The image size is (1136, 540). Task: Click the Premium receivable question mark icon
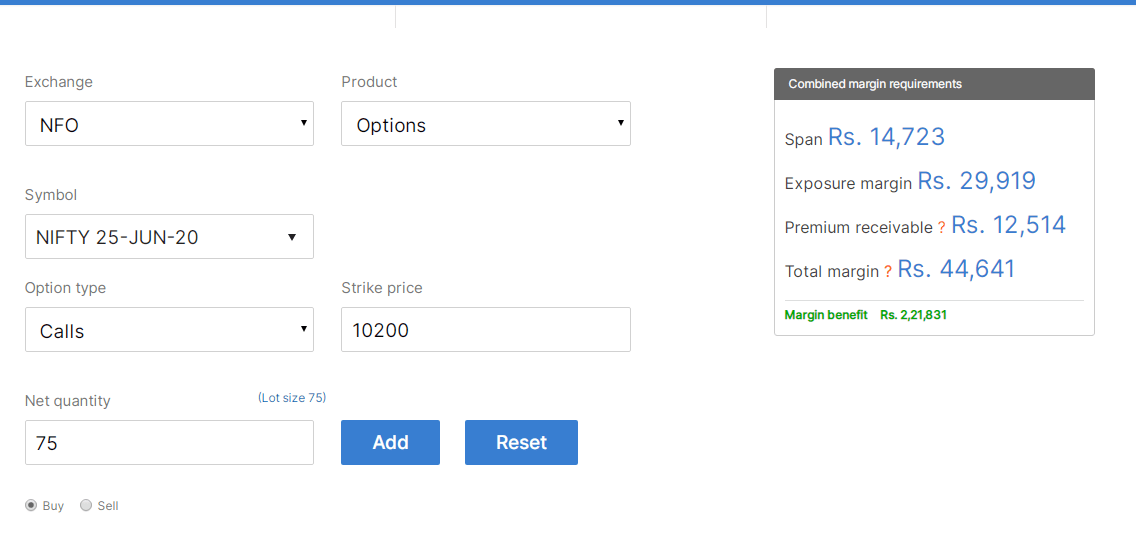point(941,228)
